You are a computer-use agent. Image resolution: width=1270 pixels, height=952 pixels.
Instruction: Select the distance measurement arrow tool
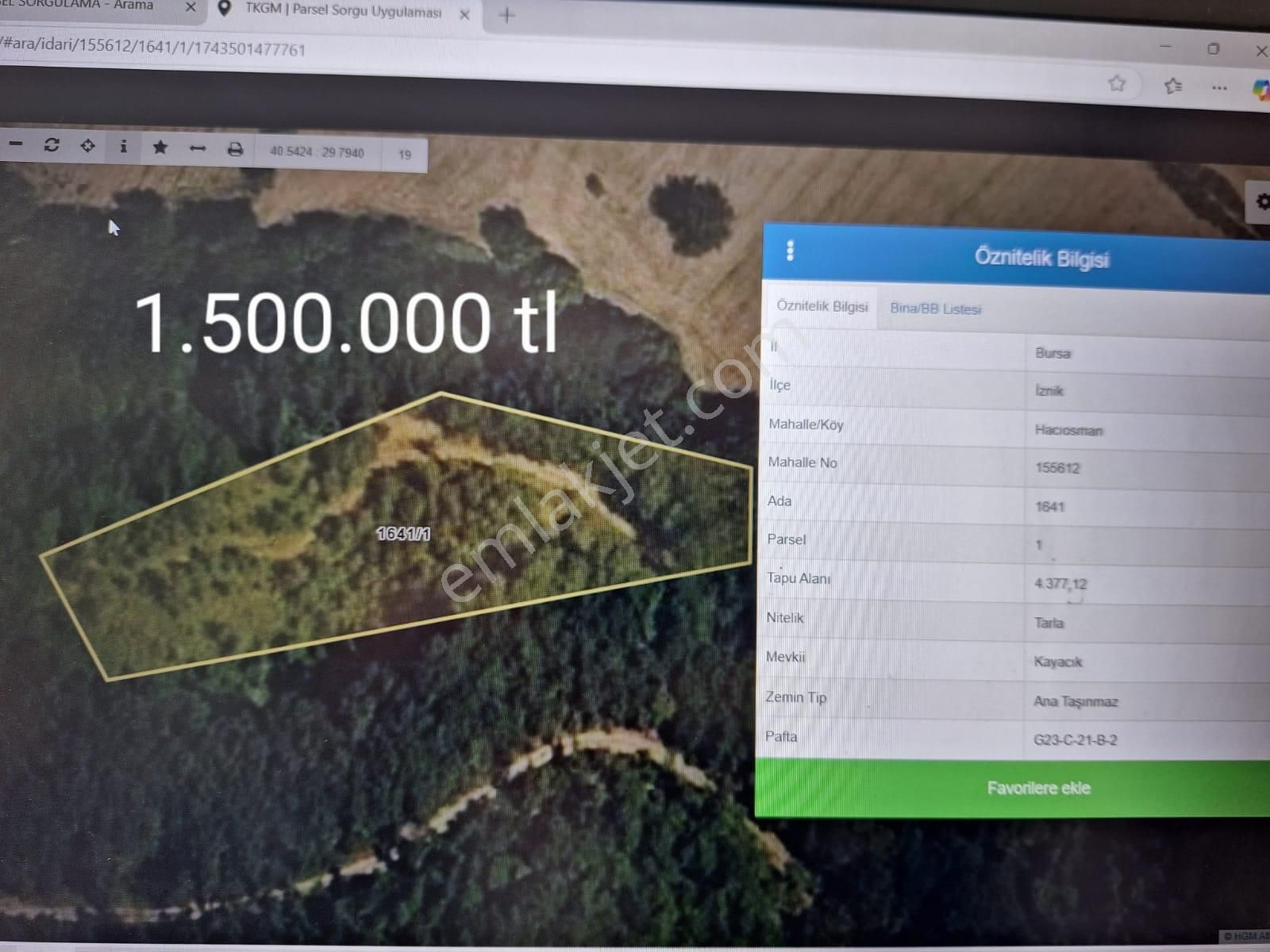point(198,148)
